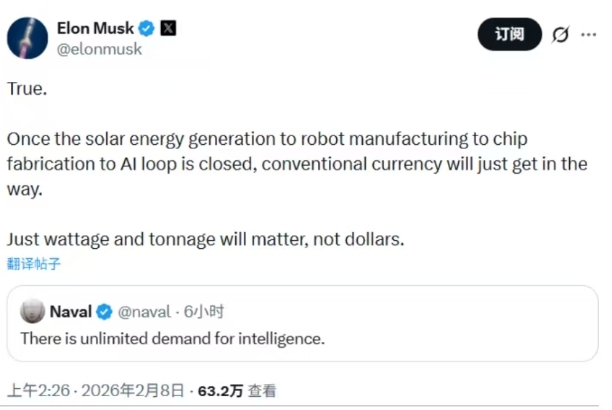Click Naval's small profile avatar
The image size is (612, 410).
(33, 311)
